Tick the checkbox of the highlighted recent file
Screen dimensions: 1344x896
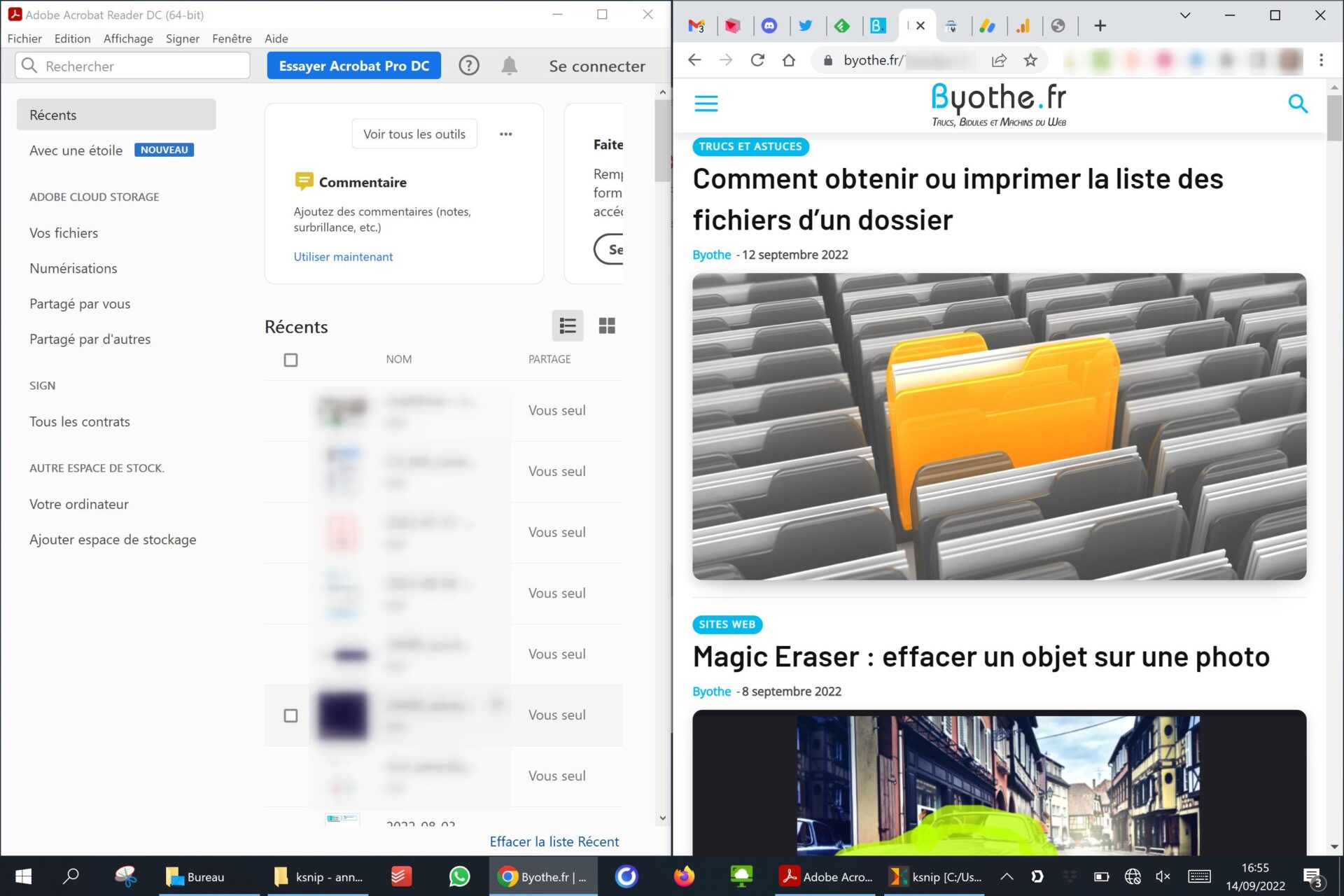[x=290, y=715]
